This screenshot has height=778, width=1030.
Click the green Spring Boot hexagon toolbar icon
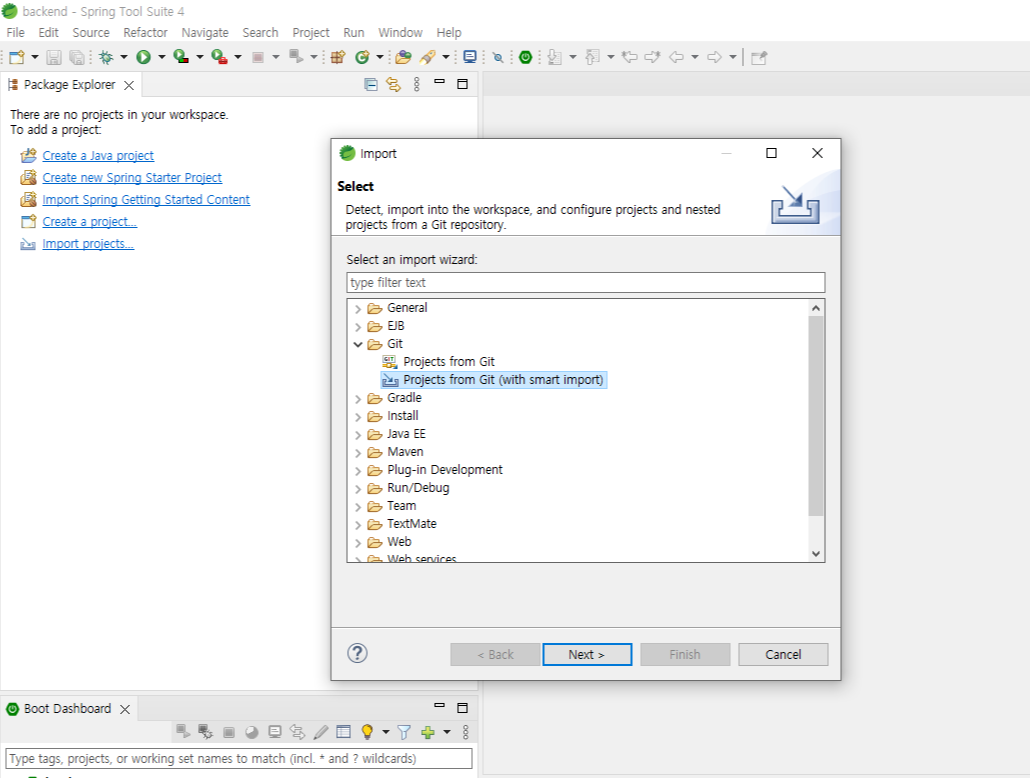(526, 57)
